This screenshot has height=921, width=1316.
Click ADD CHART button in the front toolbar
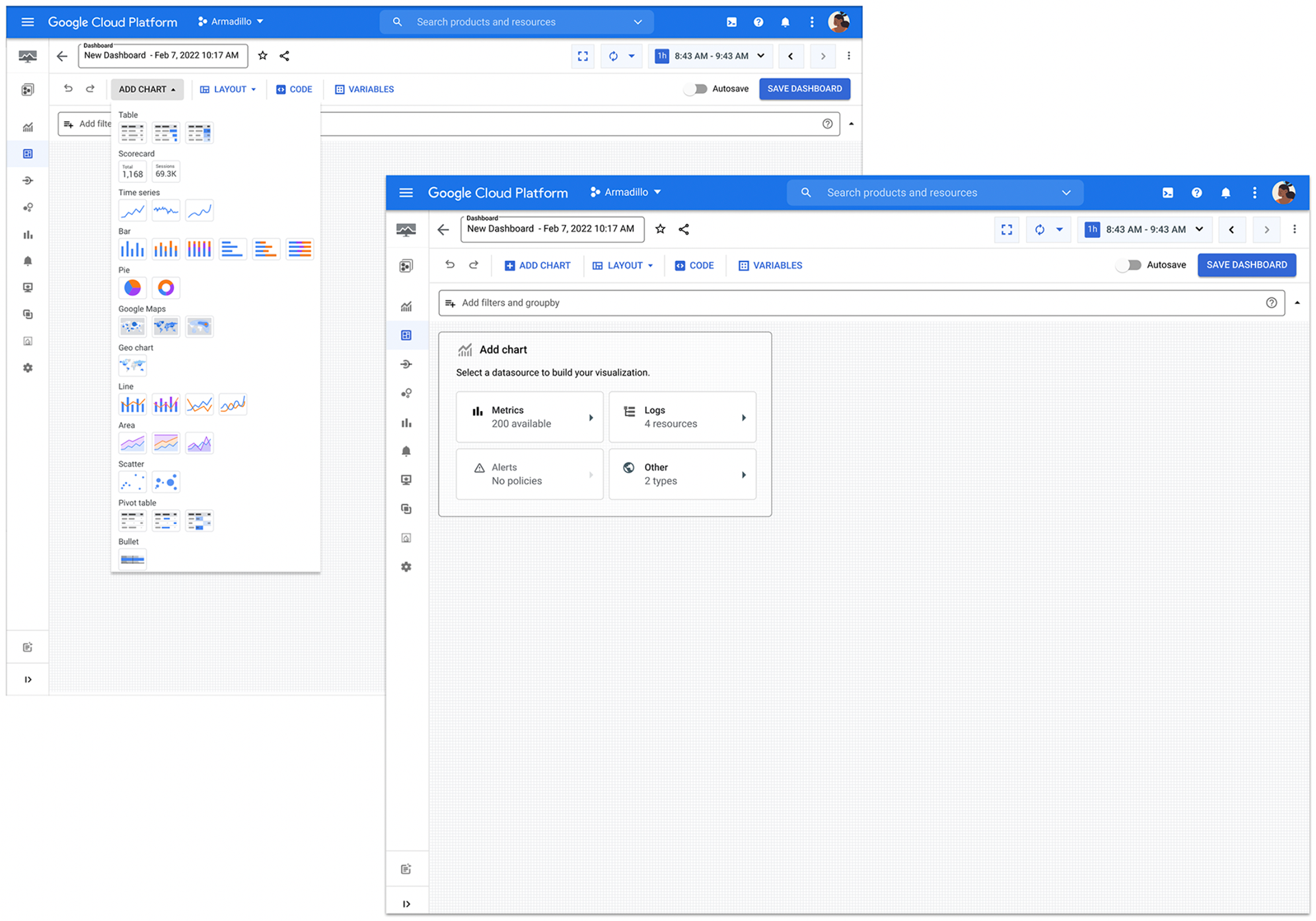coord(537,265)
